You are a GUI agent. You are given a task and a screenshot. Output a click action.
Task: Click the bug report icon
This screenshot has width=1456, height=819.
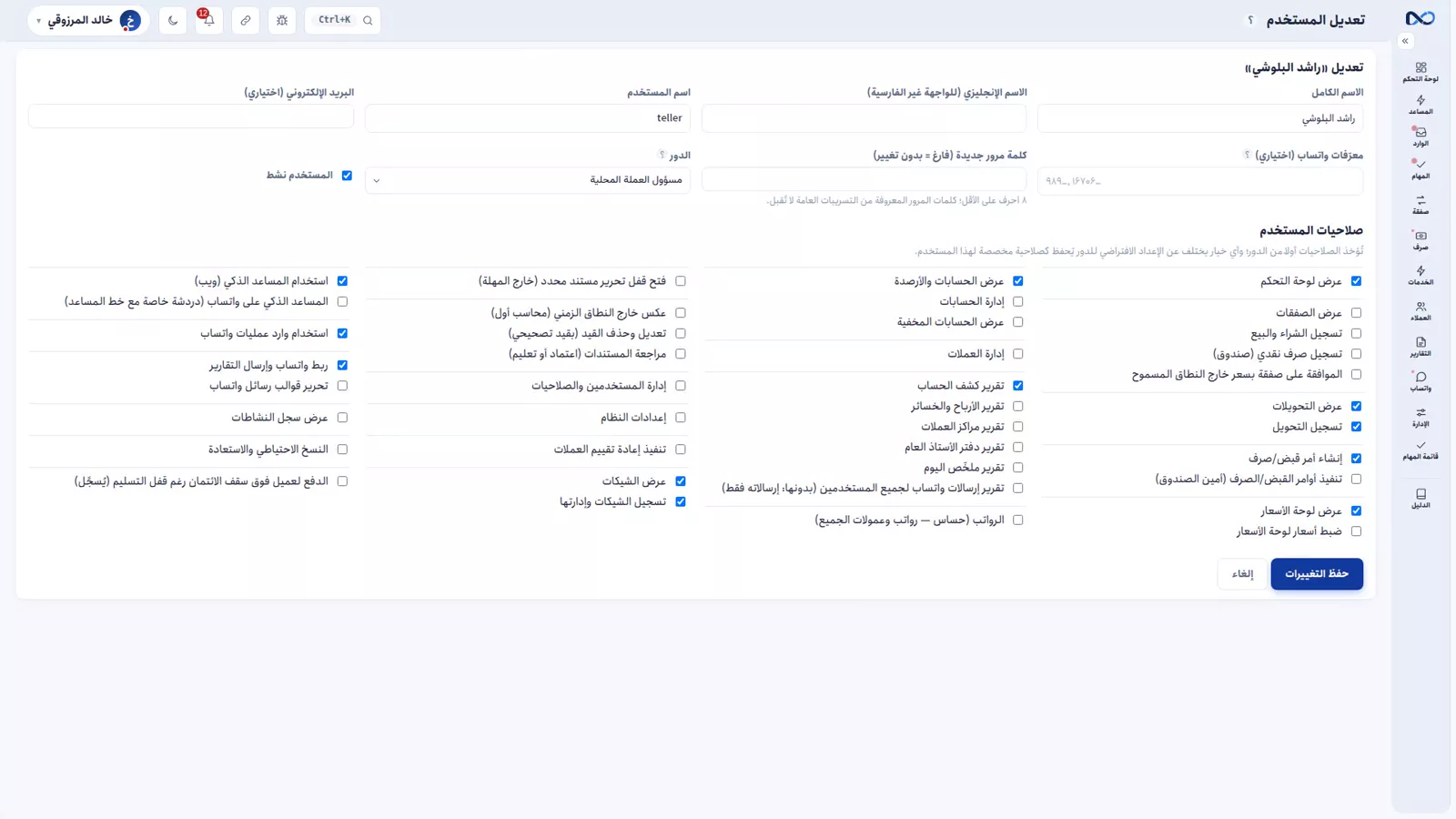(x=282, y=20)
